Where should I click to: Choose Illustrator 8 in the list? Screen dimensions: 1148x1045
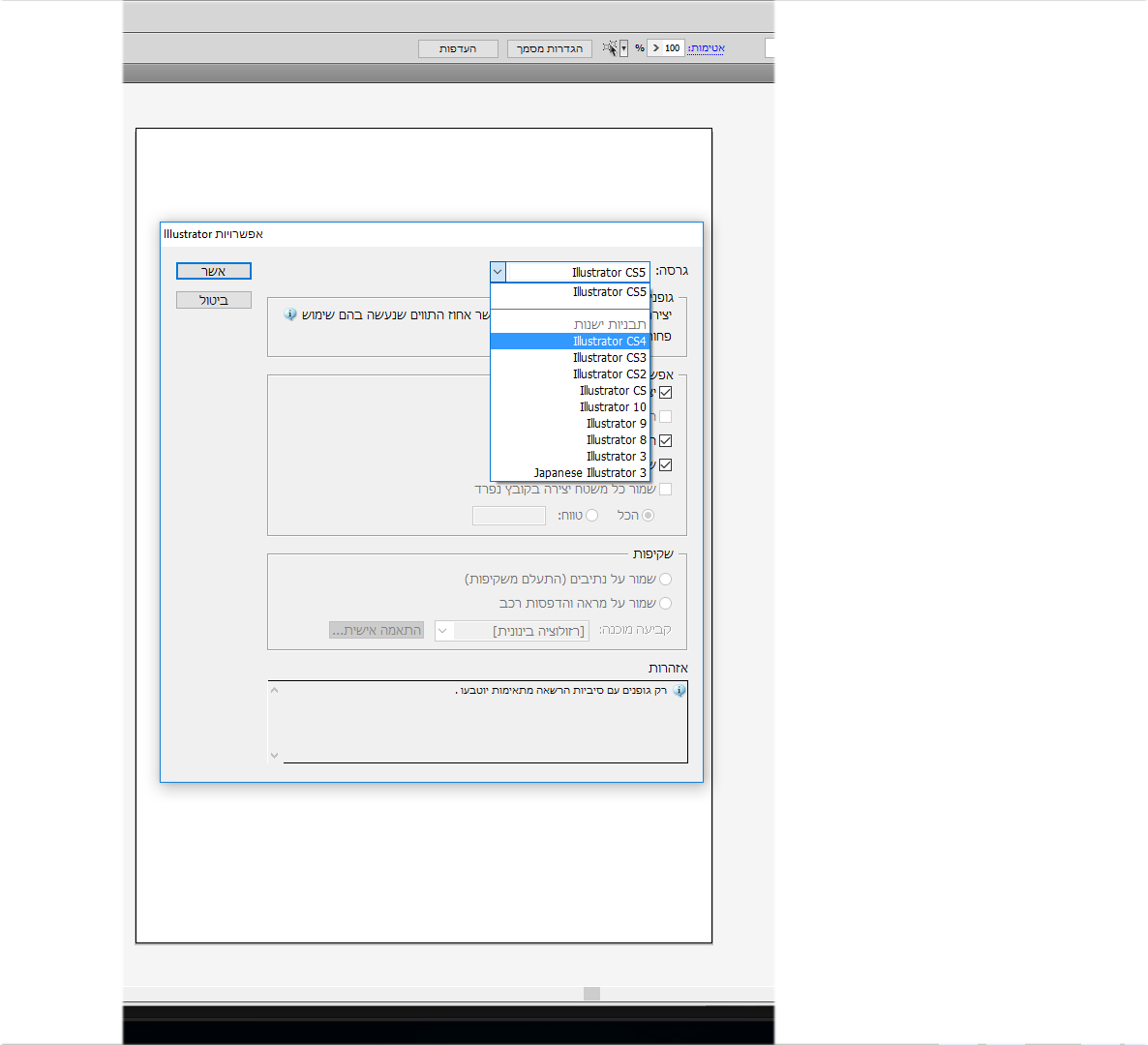[569, 440]
